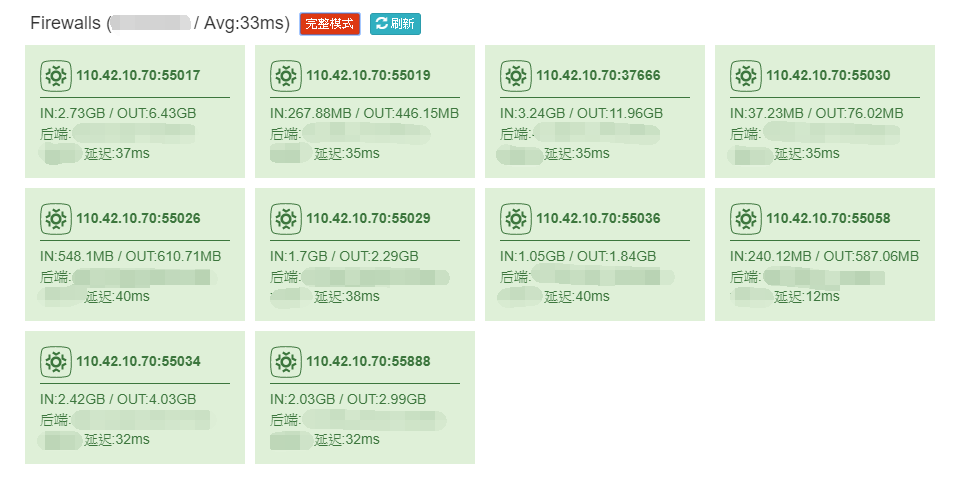The width and height of the screenshot is (965, 485).
Task: Open gear icon of 110.42.10.70:55888
Action: [x=286, y=361]
